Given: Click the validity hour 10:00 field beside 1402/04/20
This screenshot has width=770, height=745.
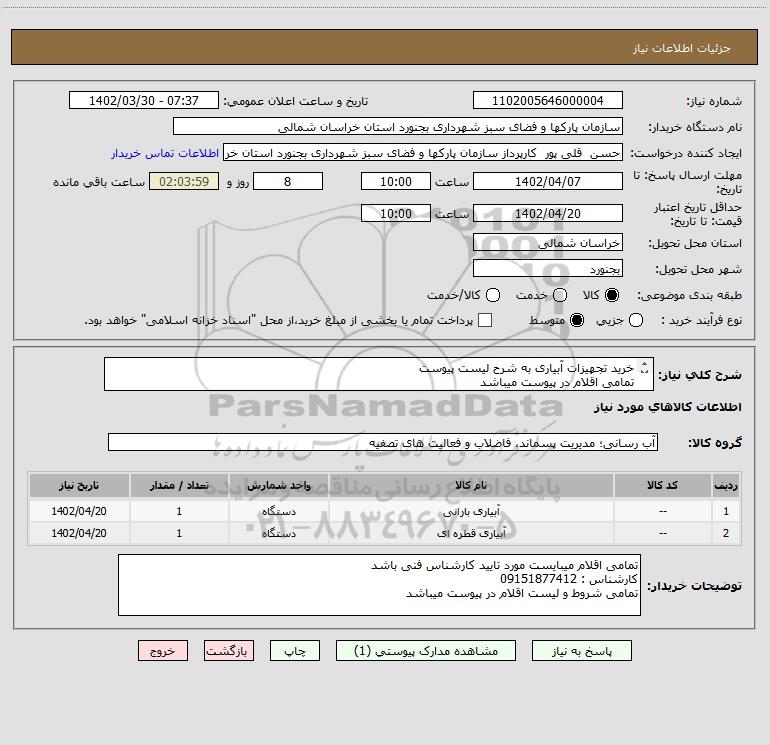Looking at the screenshot, I should (396, 213).
